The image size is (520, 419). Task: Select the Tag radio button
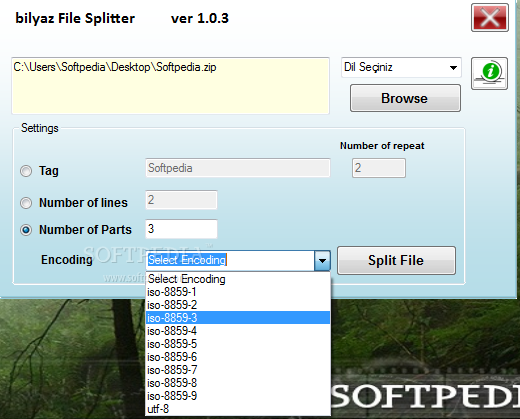click(x=26, y=171)
